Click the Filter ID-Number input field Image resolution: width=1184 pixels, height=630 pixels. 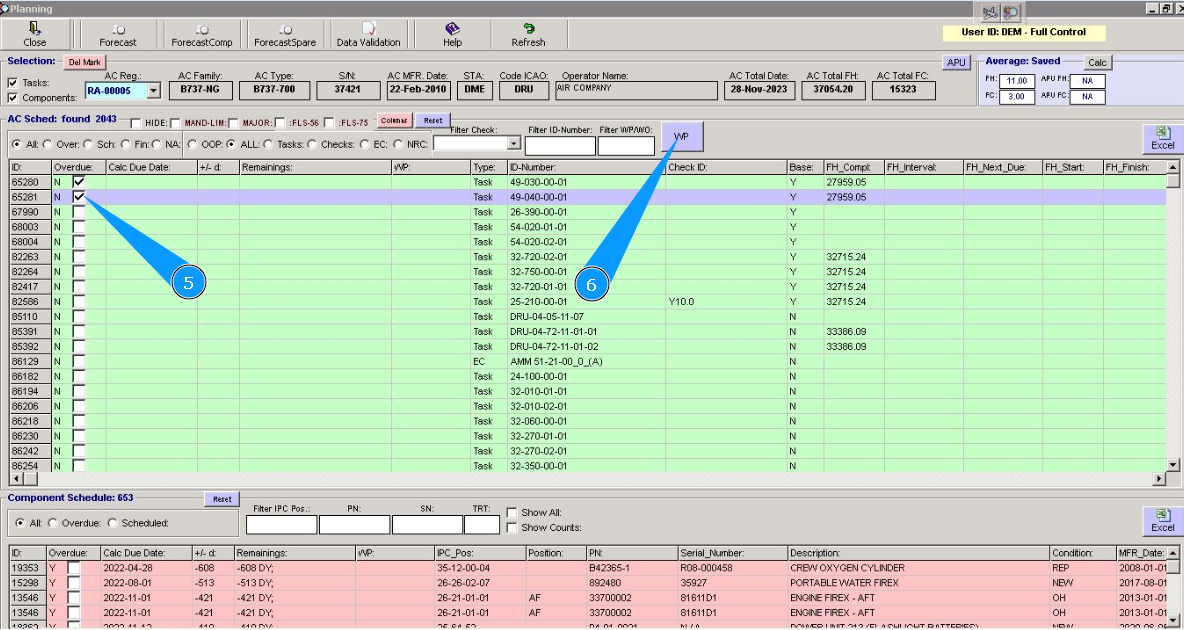coord(559,146)
